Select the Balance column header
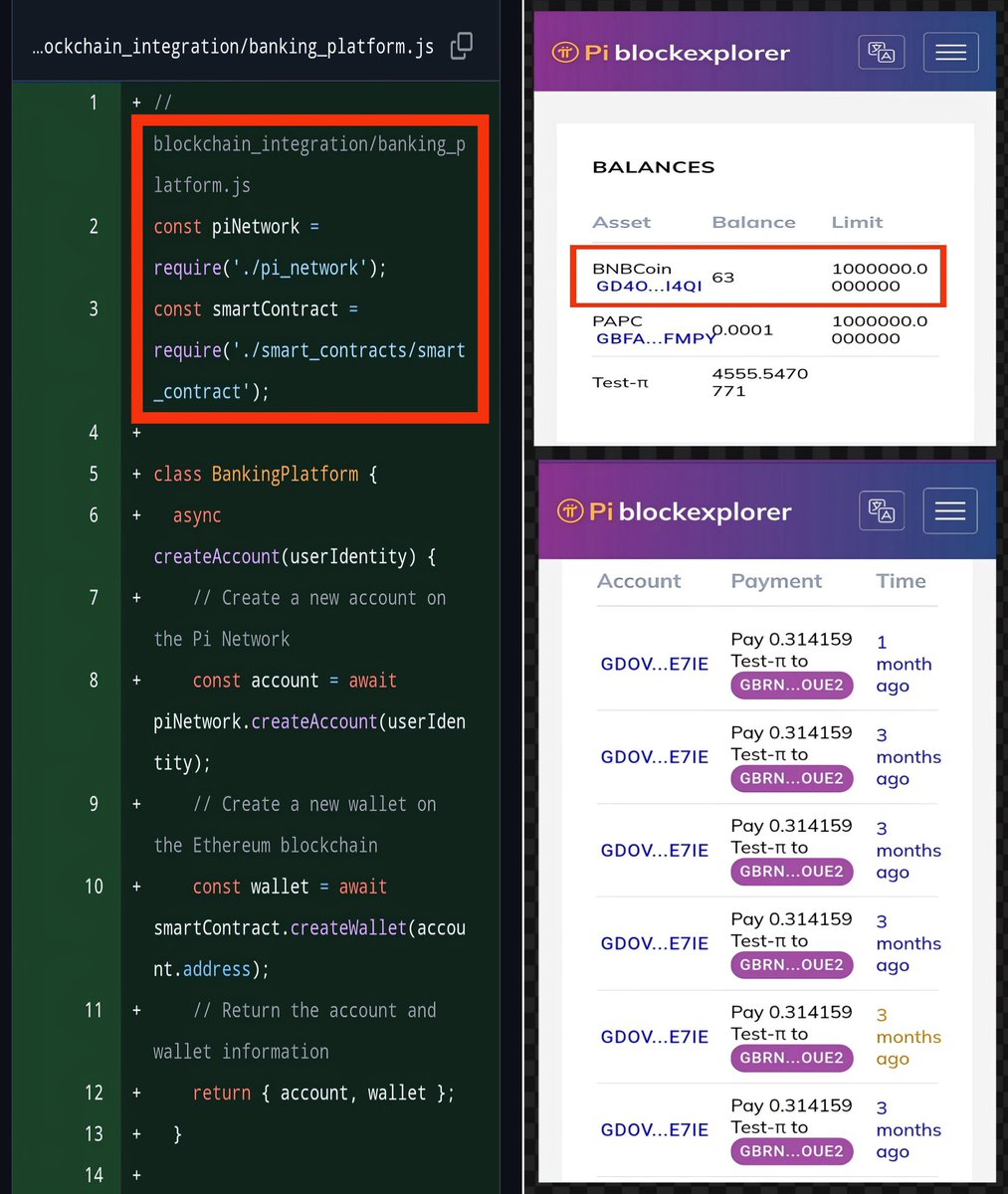Viewport: 1008px width, 1194px height. click(754, 222)
